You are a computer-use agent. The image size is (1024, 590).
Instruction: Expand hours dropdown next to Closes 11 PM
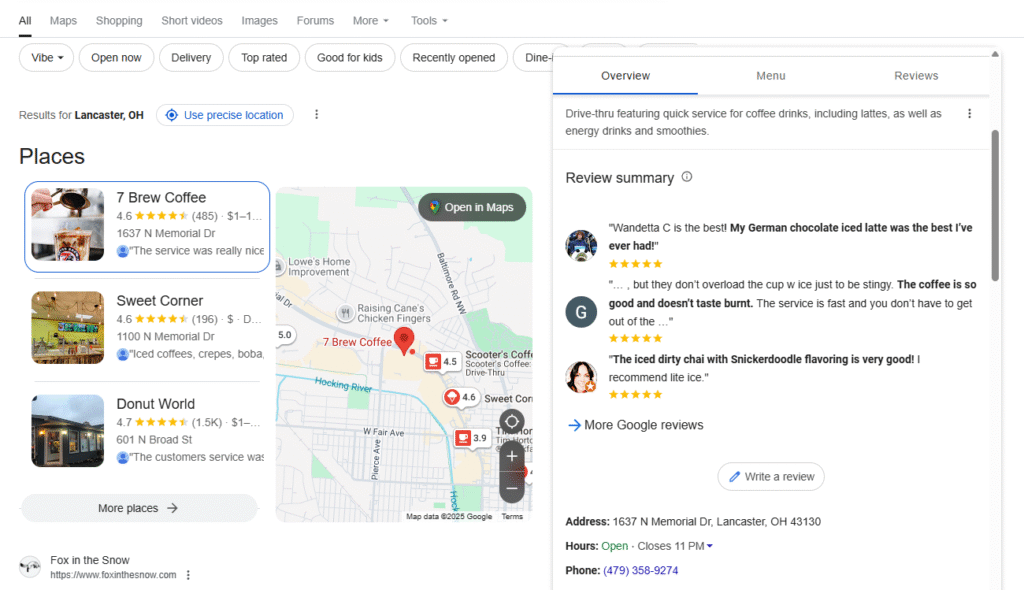click(710, 546)
